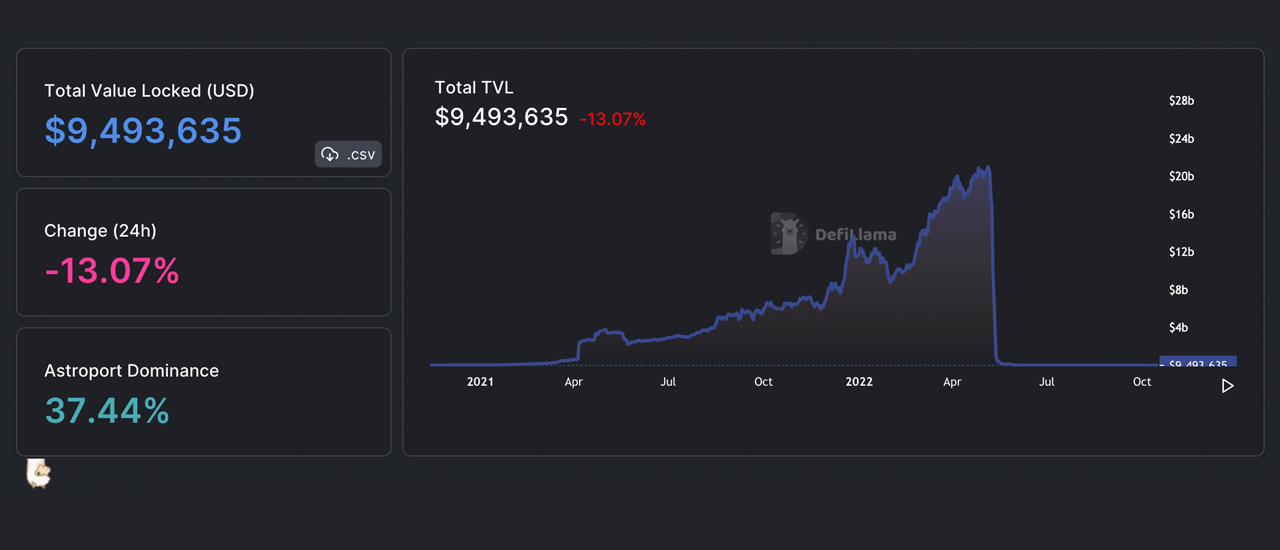Click the 2021 label on time axis
Screen dimensions: 1280x550
[480, 382]
